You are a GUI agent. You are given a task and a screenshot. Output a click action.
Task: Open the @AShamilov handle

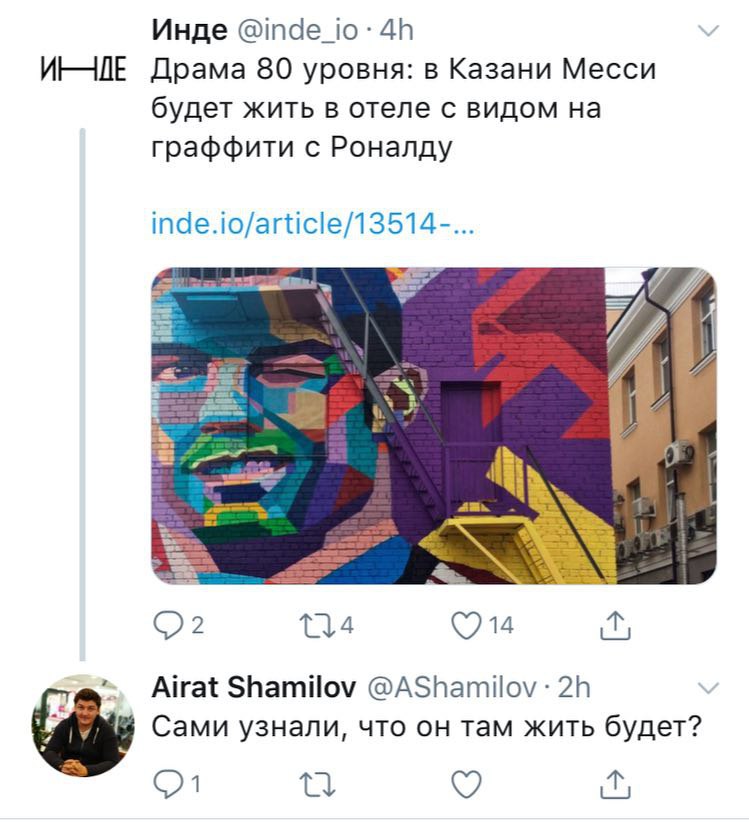tap(452, 688)
